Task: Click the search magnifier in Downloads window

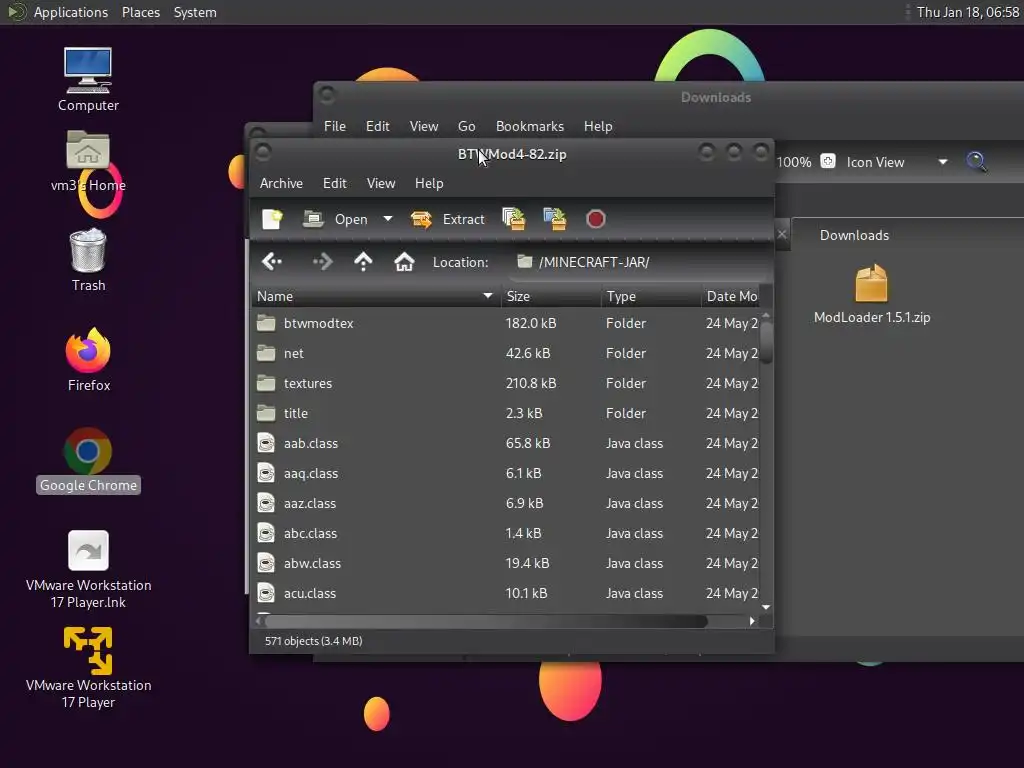Action: tap(976, 161)
